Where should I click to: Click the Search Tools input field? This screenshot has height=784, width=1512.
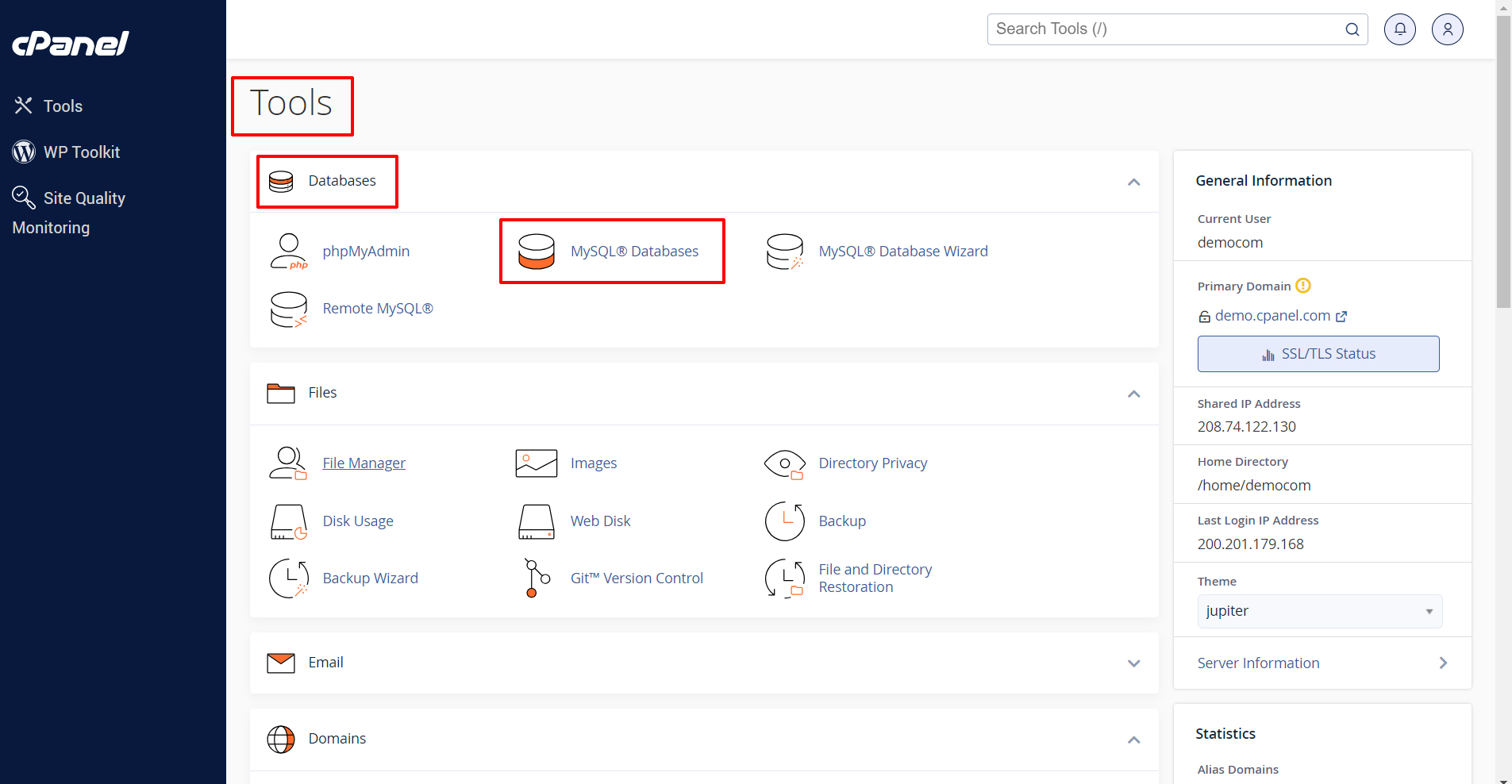click(x=1167, y=29)
